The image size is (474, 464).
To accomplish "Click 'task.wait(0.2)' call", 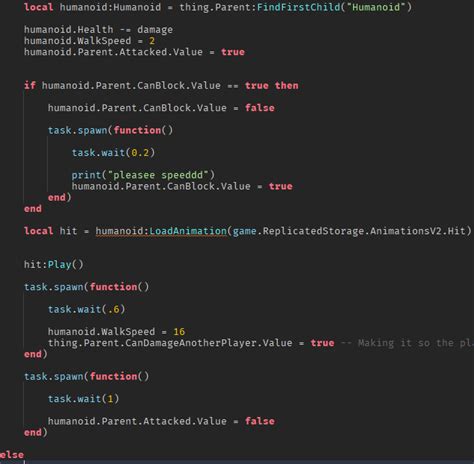I will 113,153.
